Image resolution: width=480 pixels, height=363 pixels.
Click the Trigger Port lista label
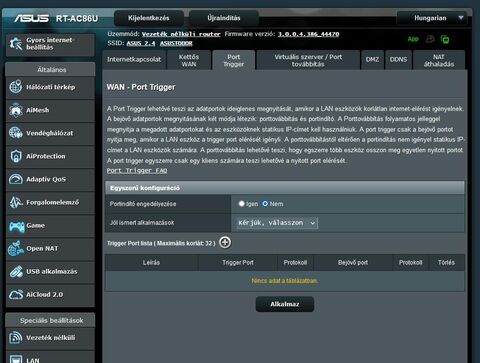point(161,243)
